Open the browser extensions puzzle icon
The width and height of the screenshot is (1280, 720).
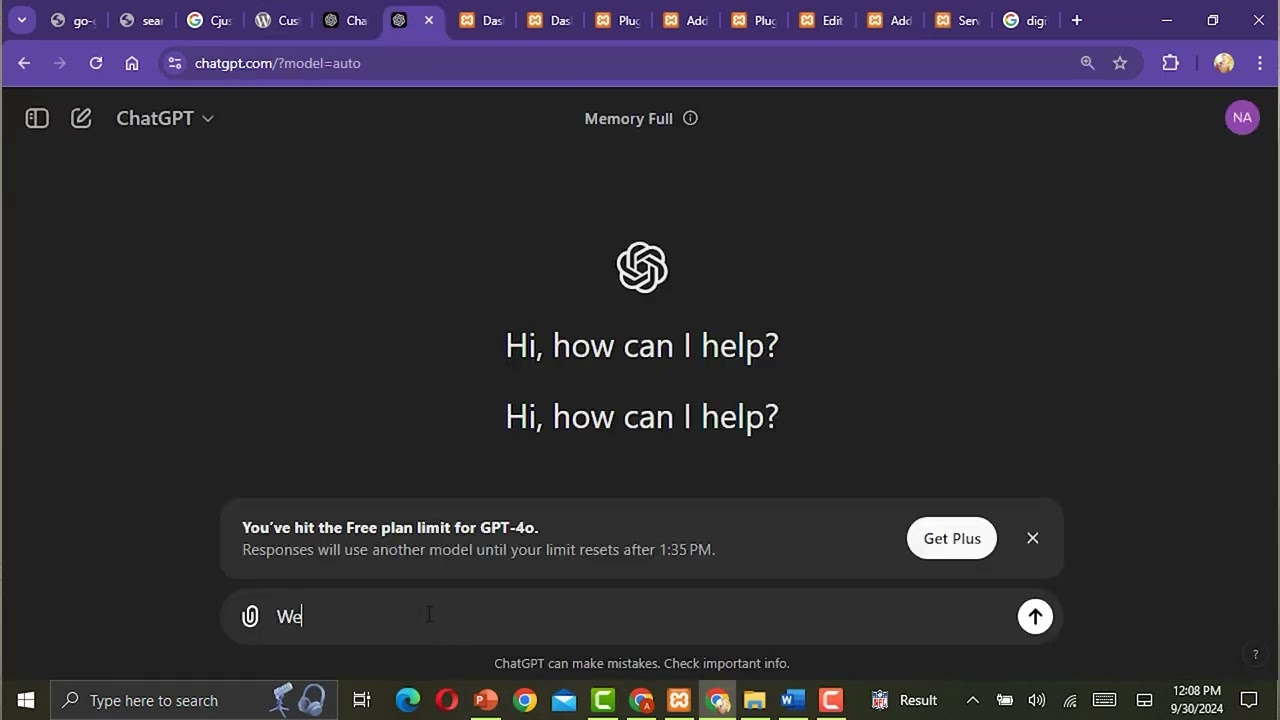(1171, 63)
